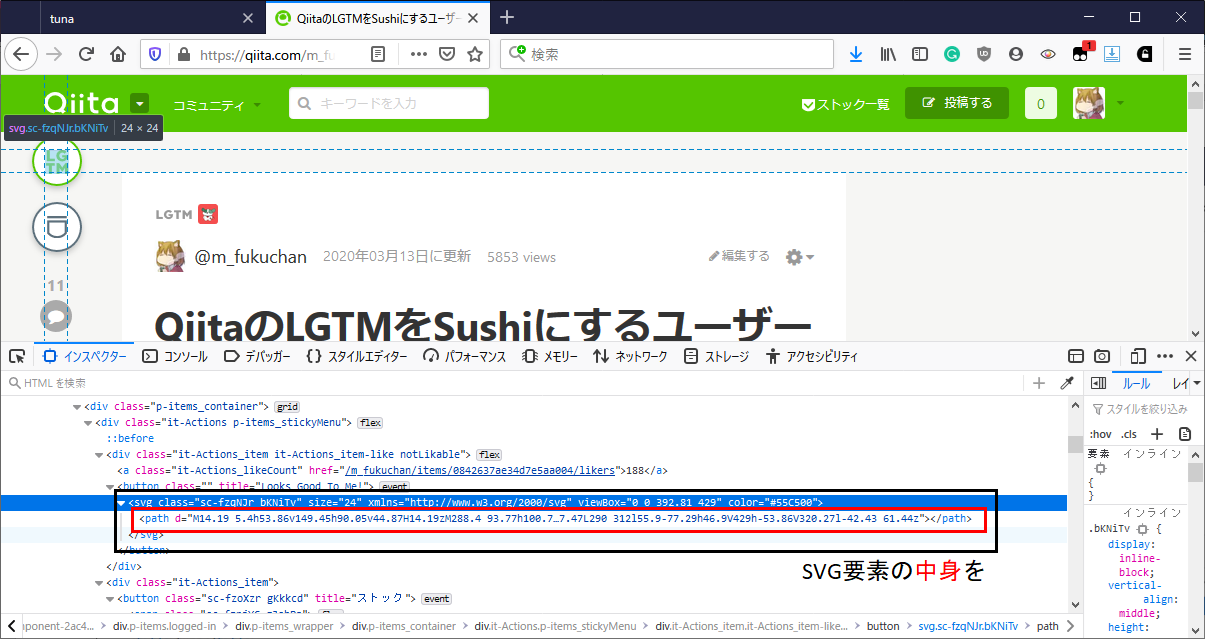Image resolution: width=1205 pixels, height=639 pixels.
Task: Open page actions three-dot menu in address bar
Action: coord(419,54)
